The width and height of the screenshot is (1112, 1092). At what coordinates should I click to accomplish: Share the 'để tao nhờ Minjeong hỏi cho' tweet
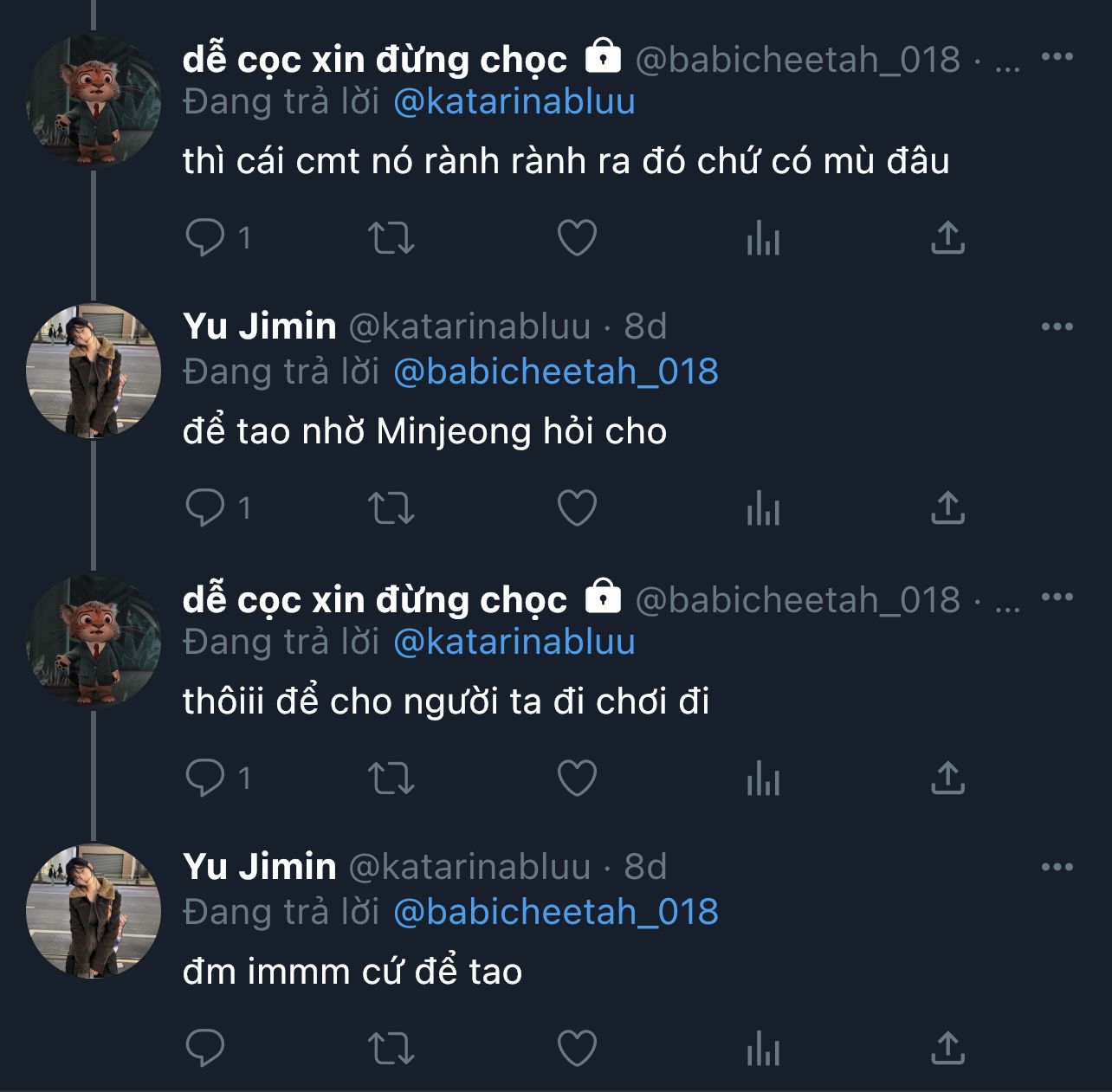(x=947, y=508)
